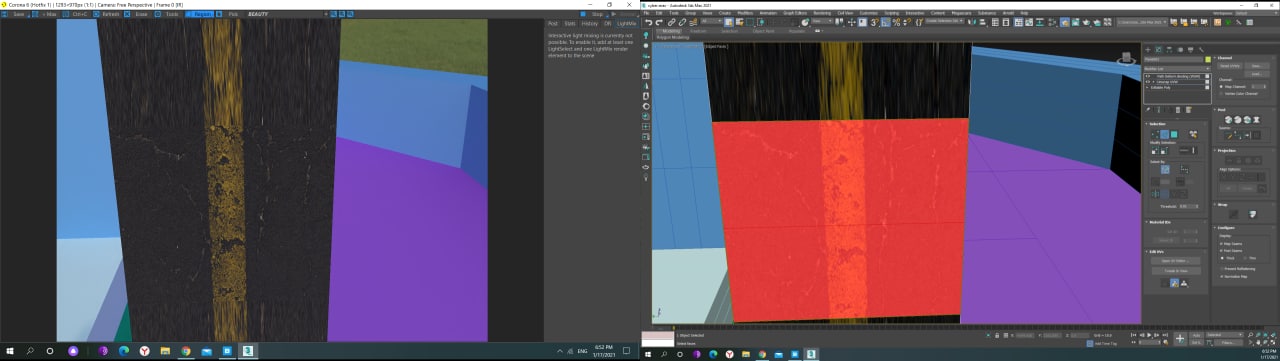Open the Modifier List dropdown
Viewport: 1280px width, 361px height.
1177,68
